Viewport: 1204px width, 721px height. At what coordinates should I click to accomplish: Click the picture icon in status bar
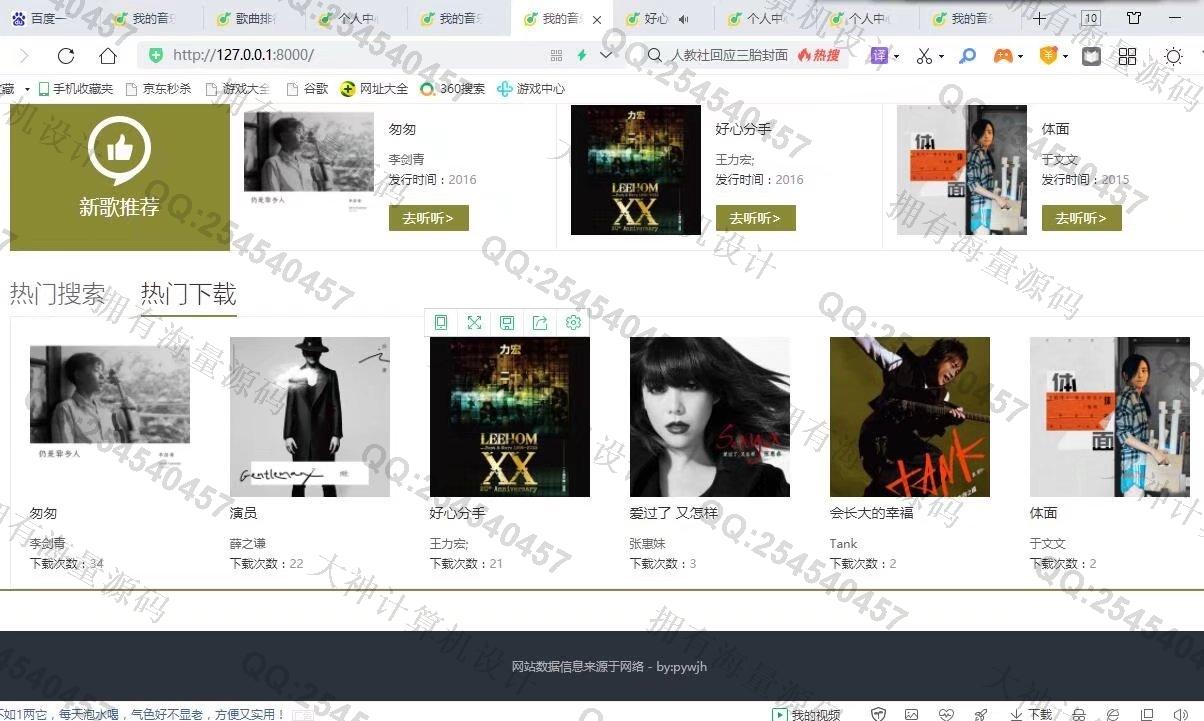coord(912,714)
